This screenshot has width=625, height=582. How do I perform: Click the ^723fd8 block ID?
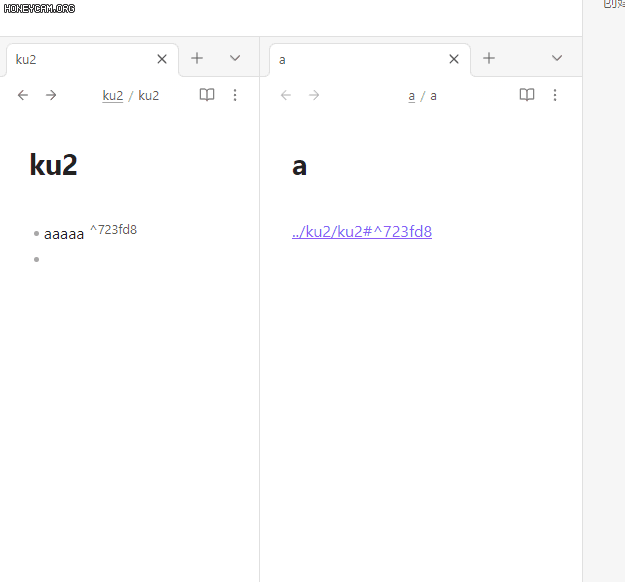113,230
